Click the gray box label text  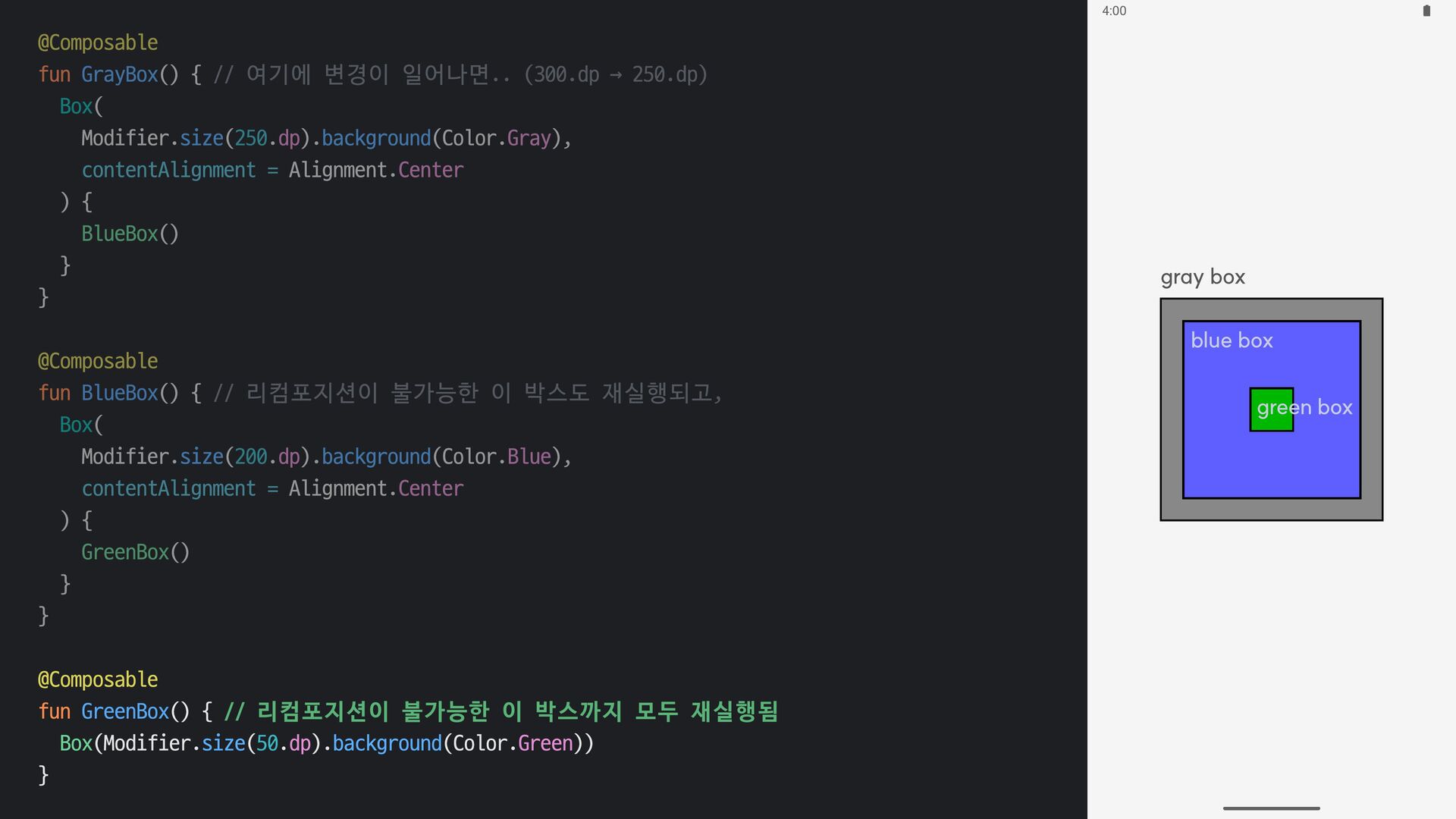coord(1203,277)
